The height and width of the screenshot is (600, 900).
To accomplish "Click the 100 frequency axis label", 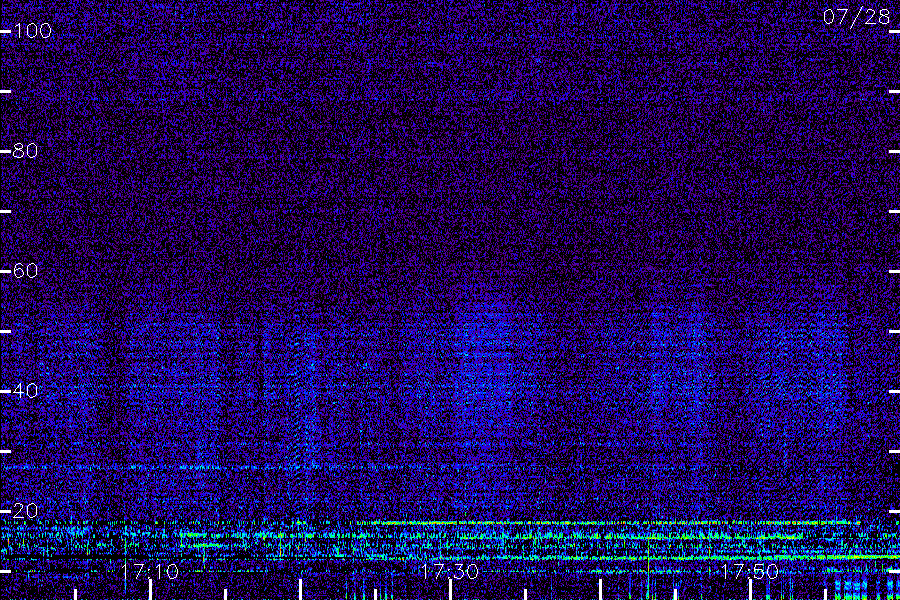I will tap(32, 30).
